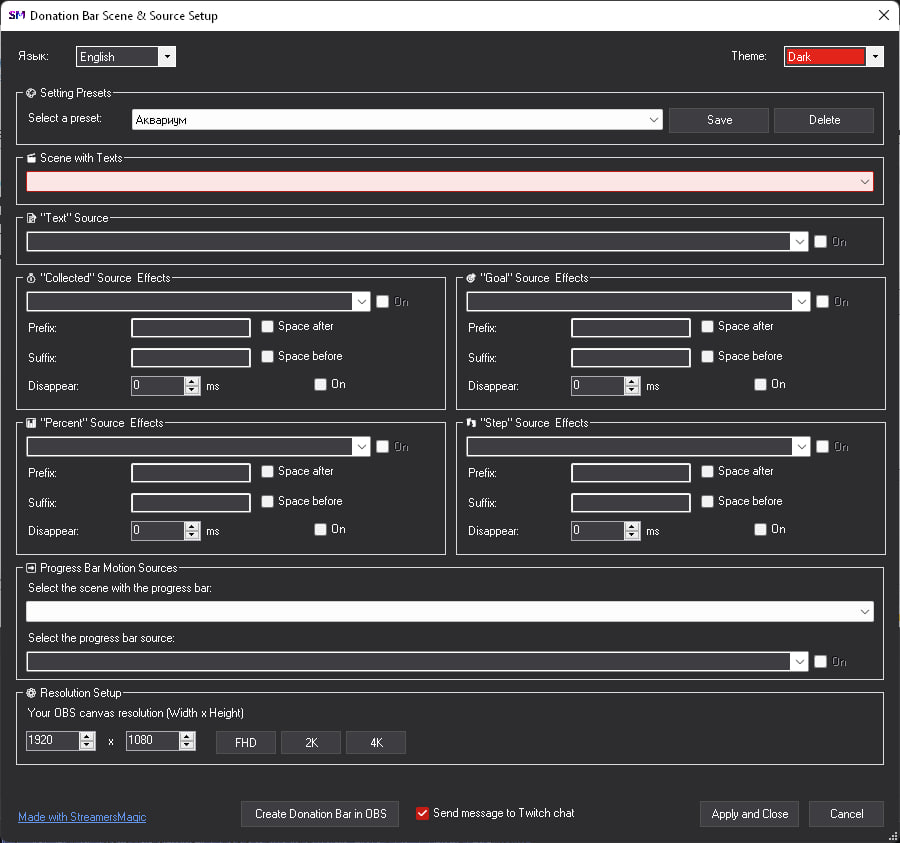900x843 pixels.
Task: Click Apply and Close button
Action: (x=749, y=814)
